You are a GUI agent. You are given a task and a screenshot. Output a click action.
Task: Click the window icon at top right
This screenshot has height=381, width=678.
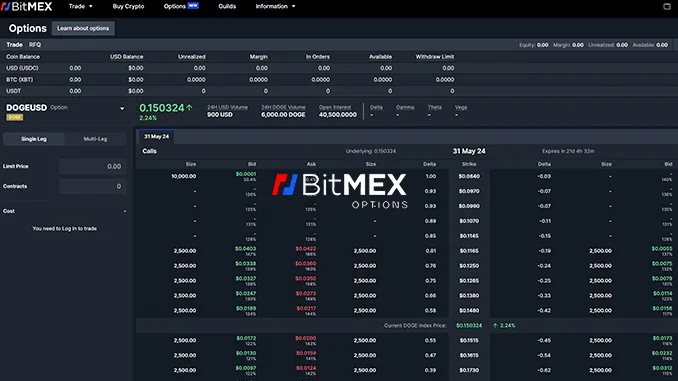pyautogui.click(x=667, y=6)
